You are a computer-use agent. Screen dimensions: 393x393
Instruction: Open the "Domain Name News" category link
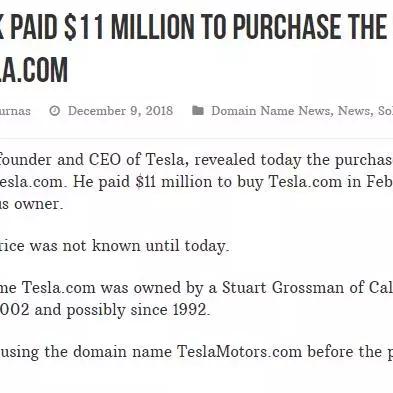[x=270, y=111]
